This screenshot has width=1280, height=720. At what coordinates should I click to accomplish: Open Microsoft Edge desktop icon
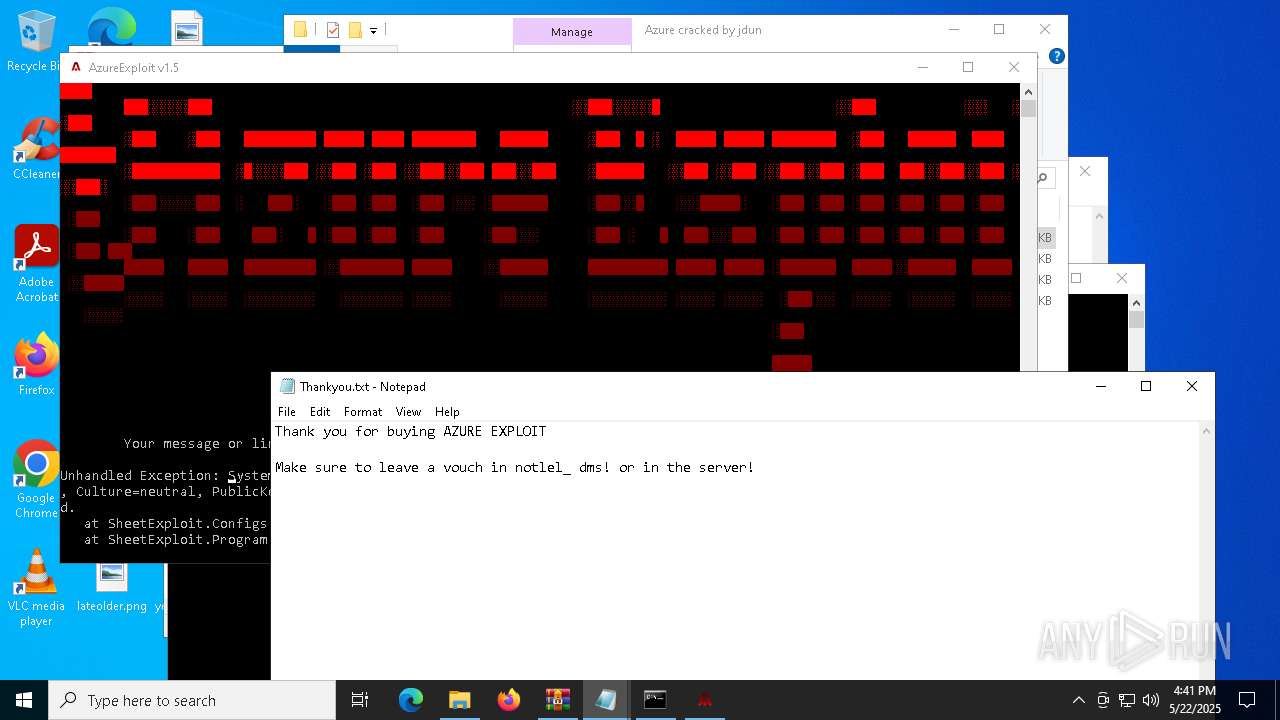coord(111,28)
